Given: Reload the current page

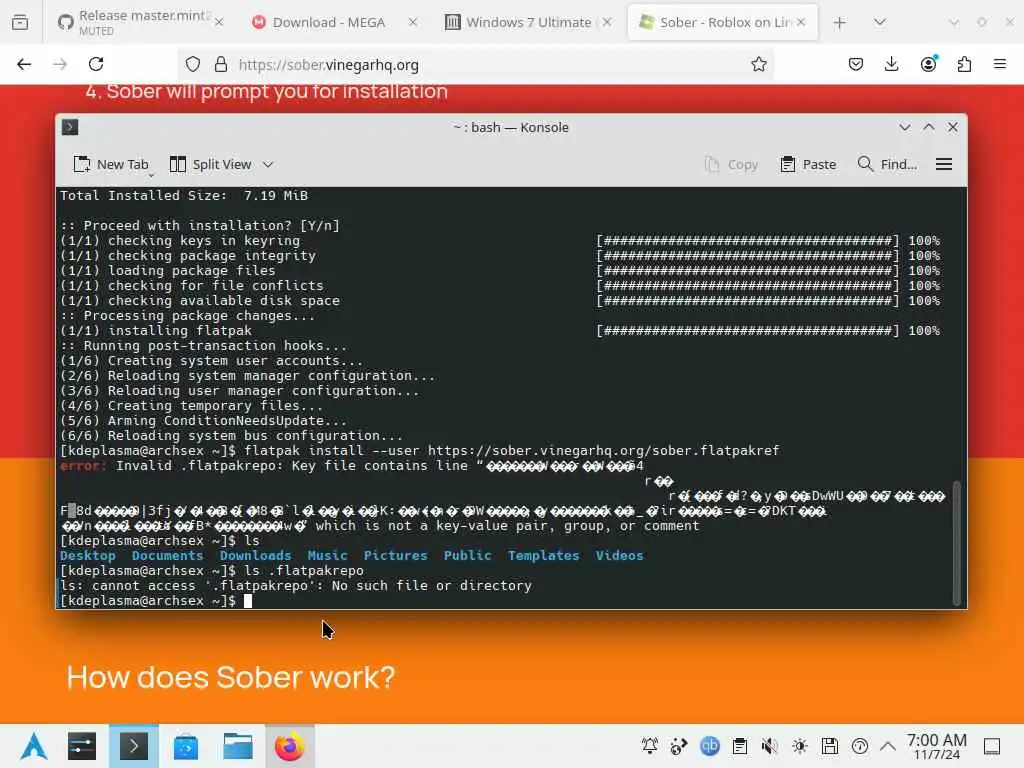Looking at the screenshot, I should [x=96, y=64].
